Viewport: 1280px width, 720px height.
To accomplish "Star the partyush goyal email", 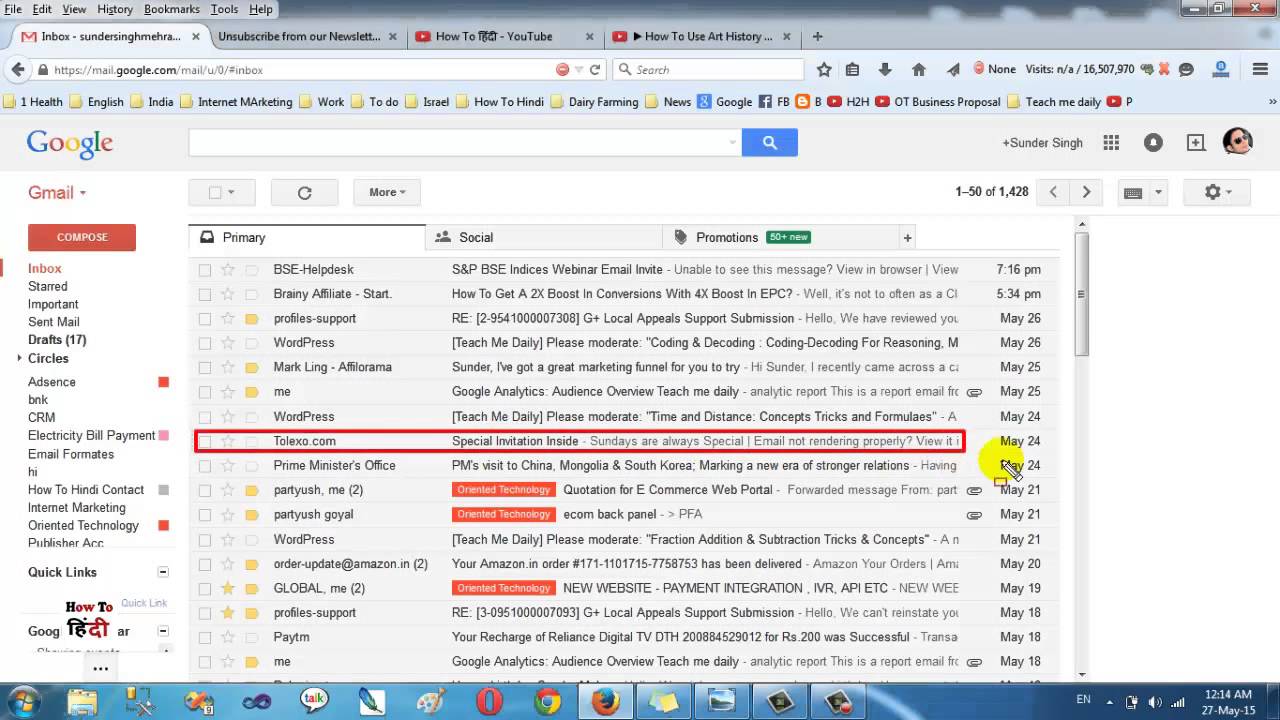I will [228, 515].
